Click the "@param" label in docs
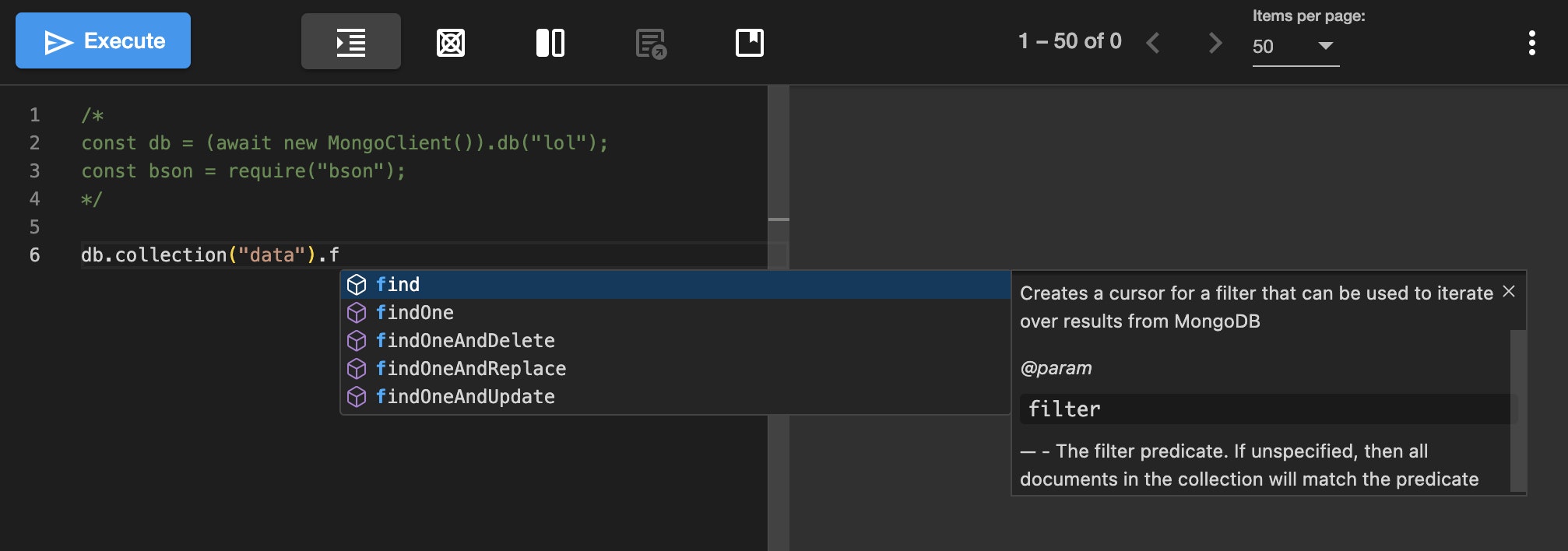Screen dimensions: 1568x551 point(1056,368)
